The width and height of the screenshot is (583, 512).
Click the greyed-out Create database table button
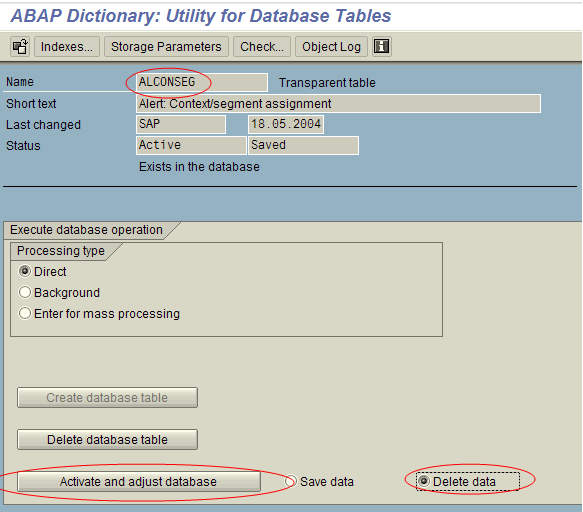(107, 397)
